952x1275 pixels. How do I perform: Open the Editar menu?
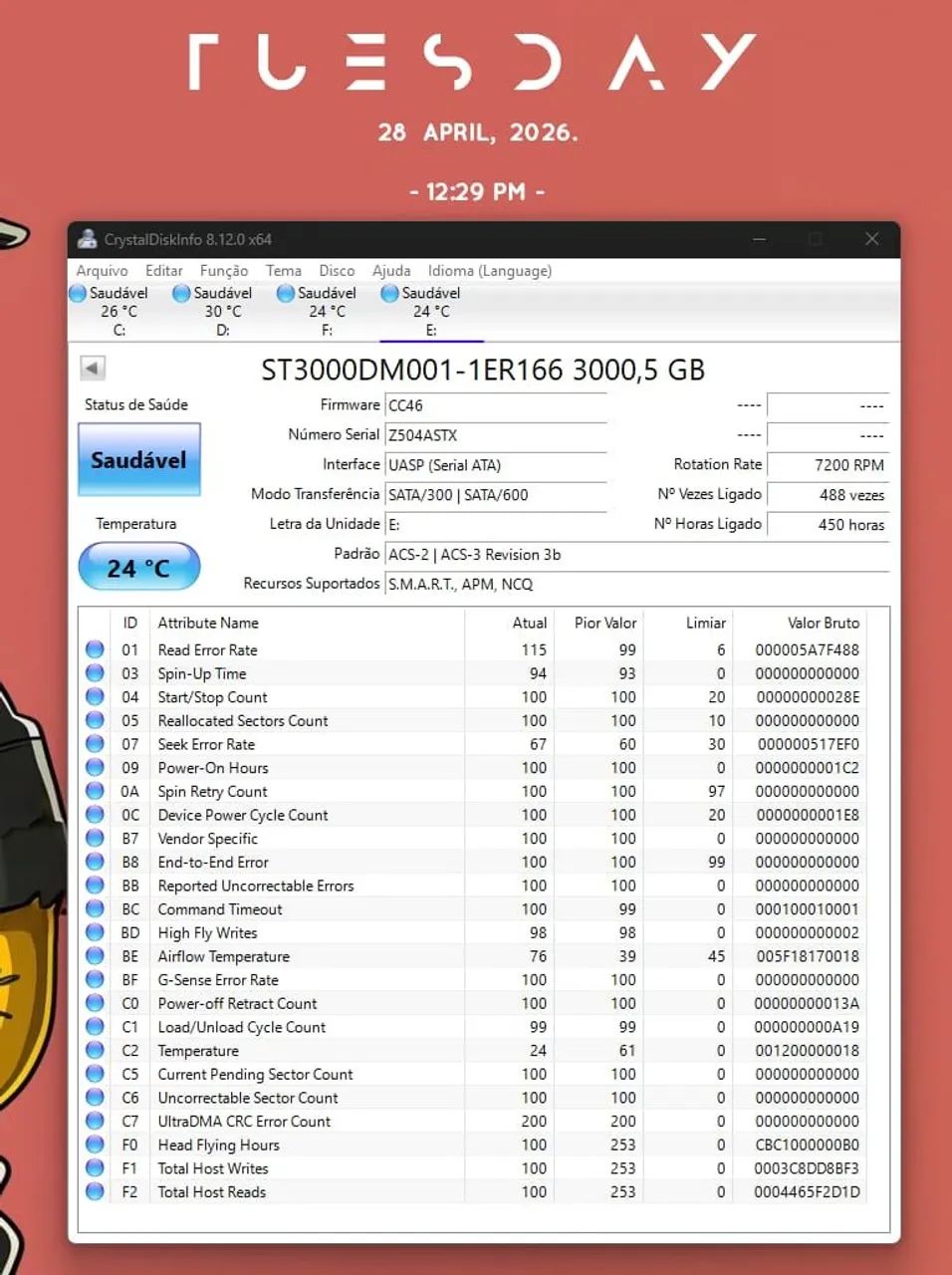tap(163, 271)
